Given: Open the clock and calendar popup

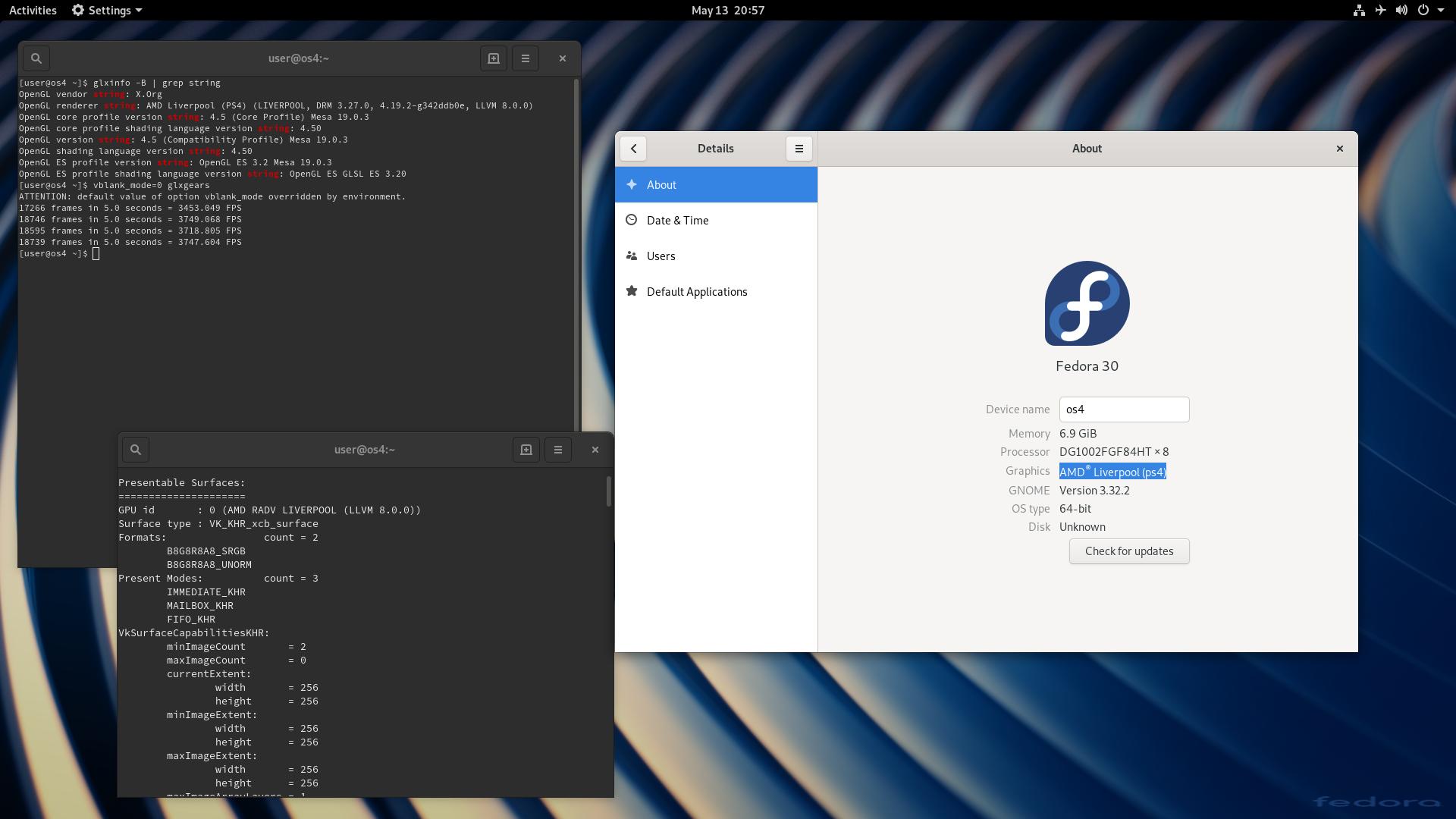Looking at the screenshot, I should coord(727,11).
